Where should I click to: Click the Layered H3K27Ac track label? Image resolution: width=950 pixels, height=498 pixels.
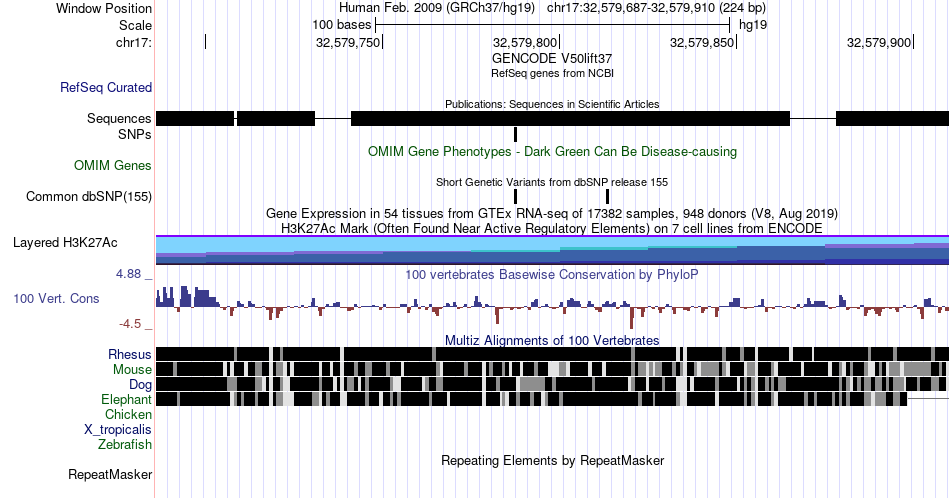(x=65, y=242)
